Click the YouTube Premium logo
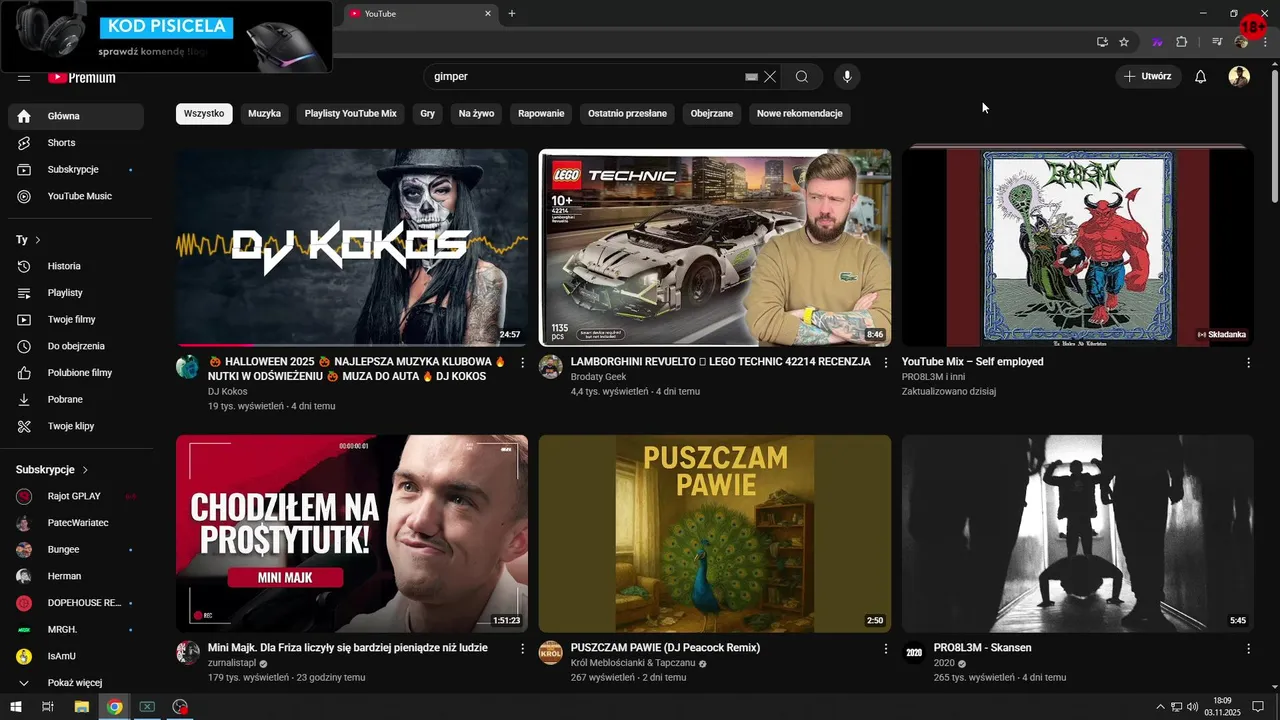1280x720 pixels. pyautogui.click(x=82, y=78)
